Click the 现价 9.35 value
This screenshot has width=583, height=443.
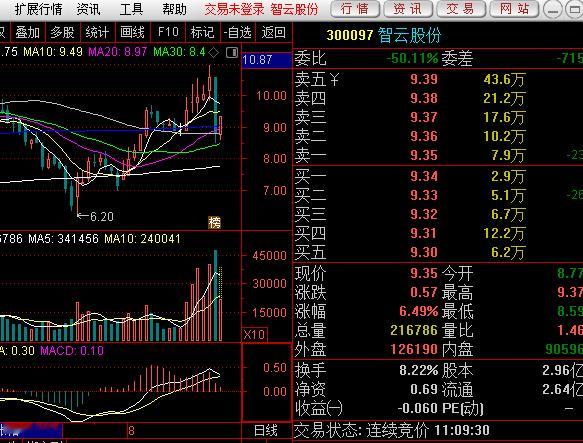(424, 273)
